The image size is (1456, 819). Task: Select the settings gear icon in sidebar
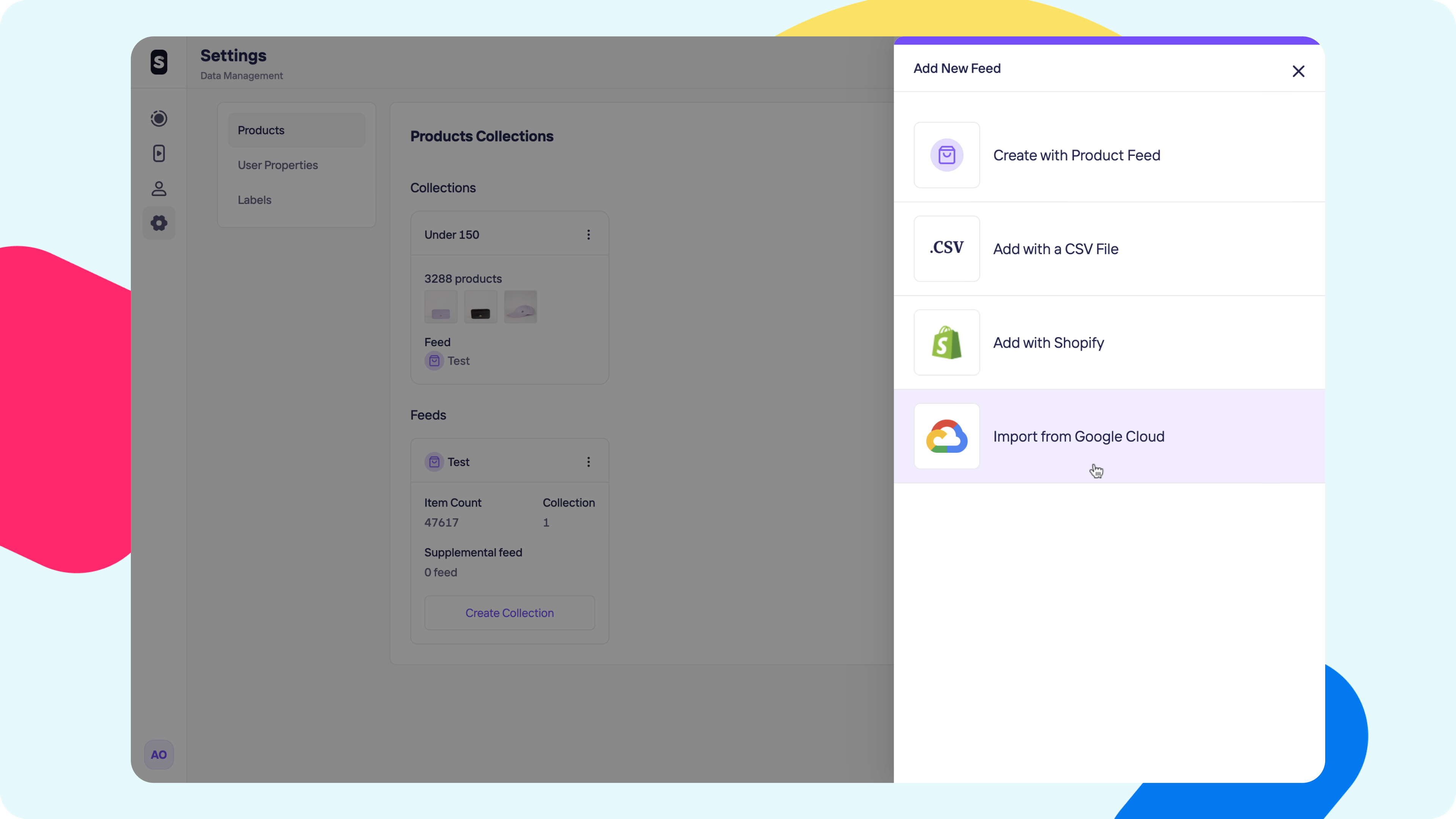click(x=159, y=223)
